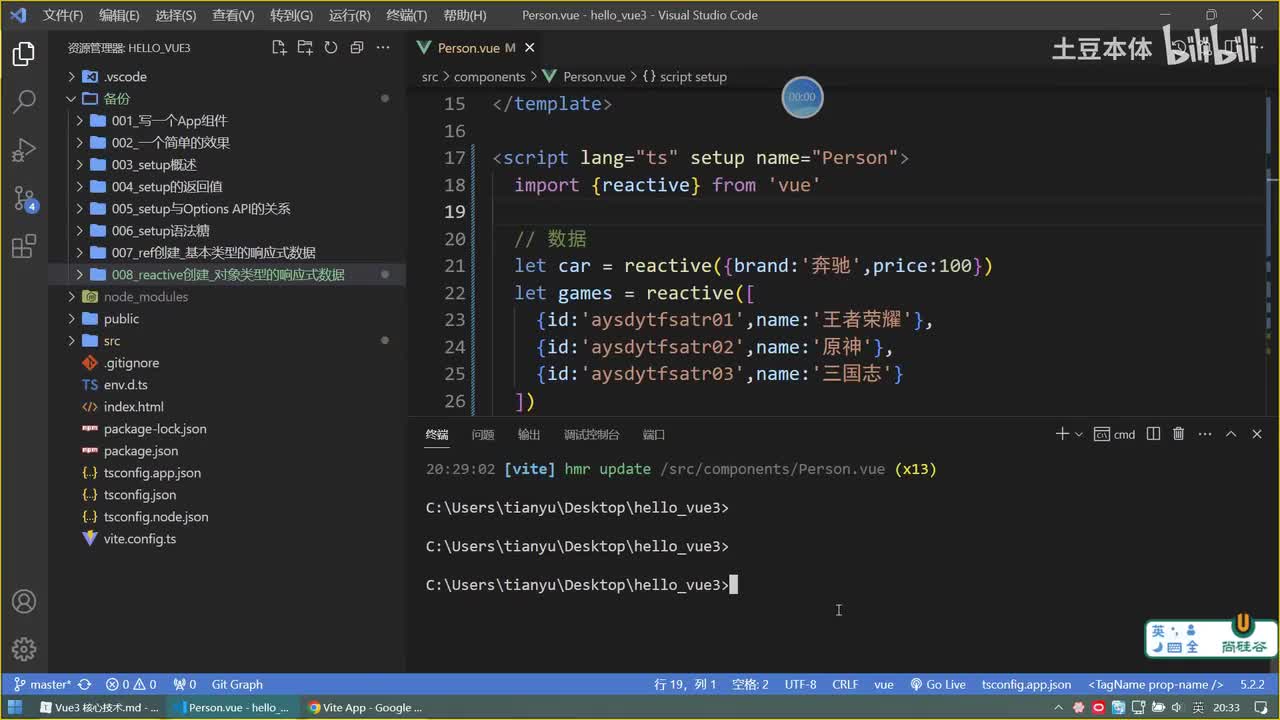Open the Search view in activity bar

click(x=24, y=101)
